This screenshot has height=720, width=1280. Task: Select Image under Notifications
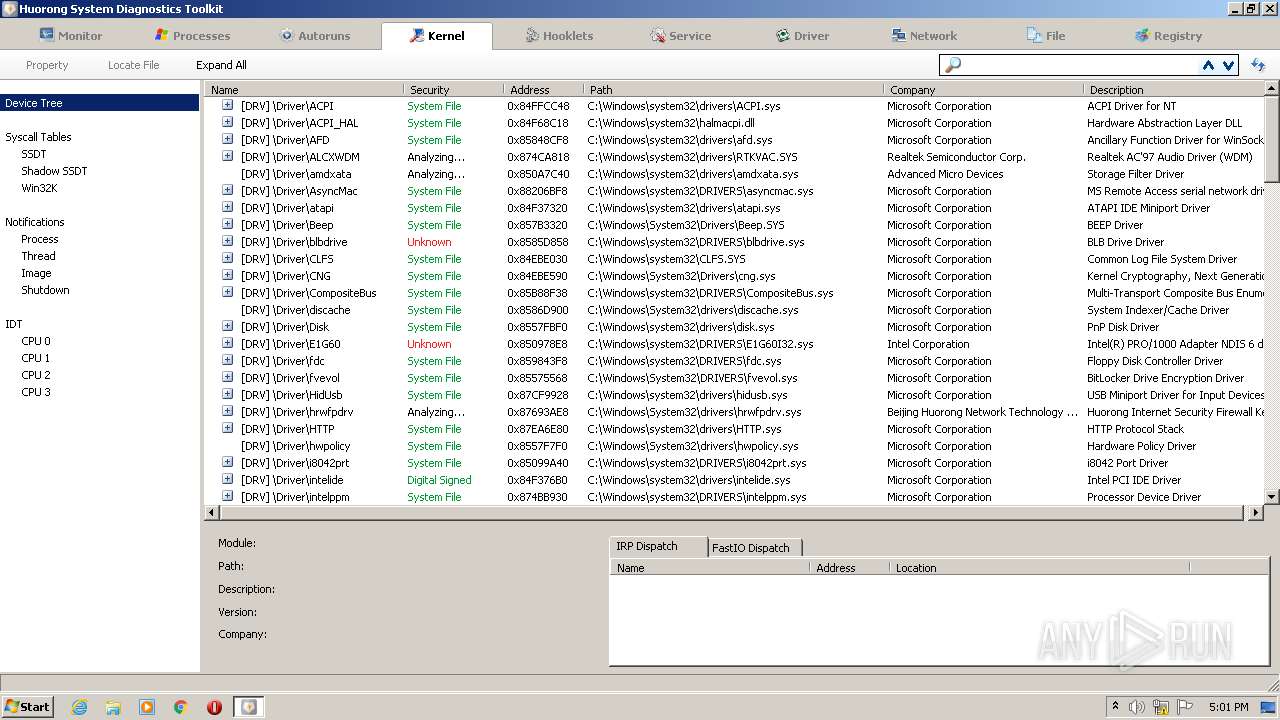pyautogui.click(x=36, y=273)
